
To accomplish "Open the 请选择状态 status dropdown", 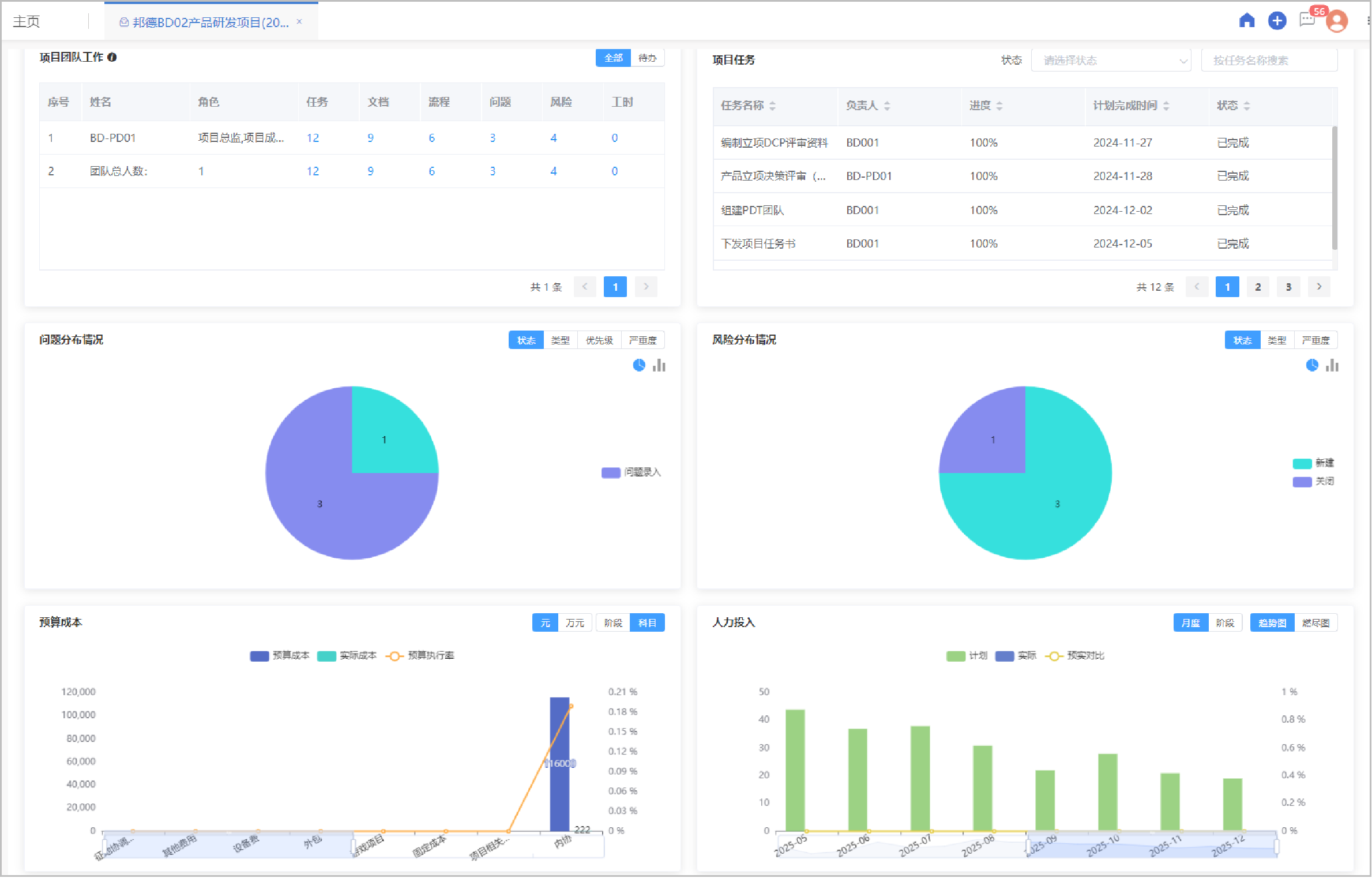I will pyautogui.click(x=1111, y=61).
